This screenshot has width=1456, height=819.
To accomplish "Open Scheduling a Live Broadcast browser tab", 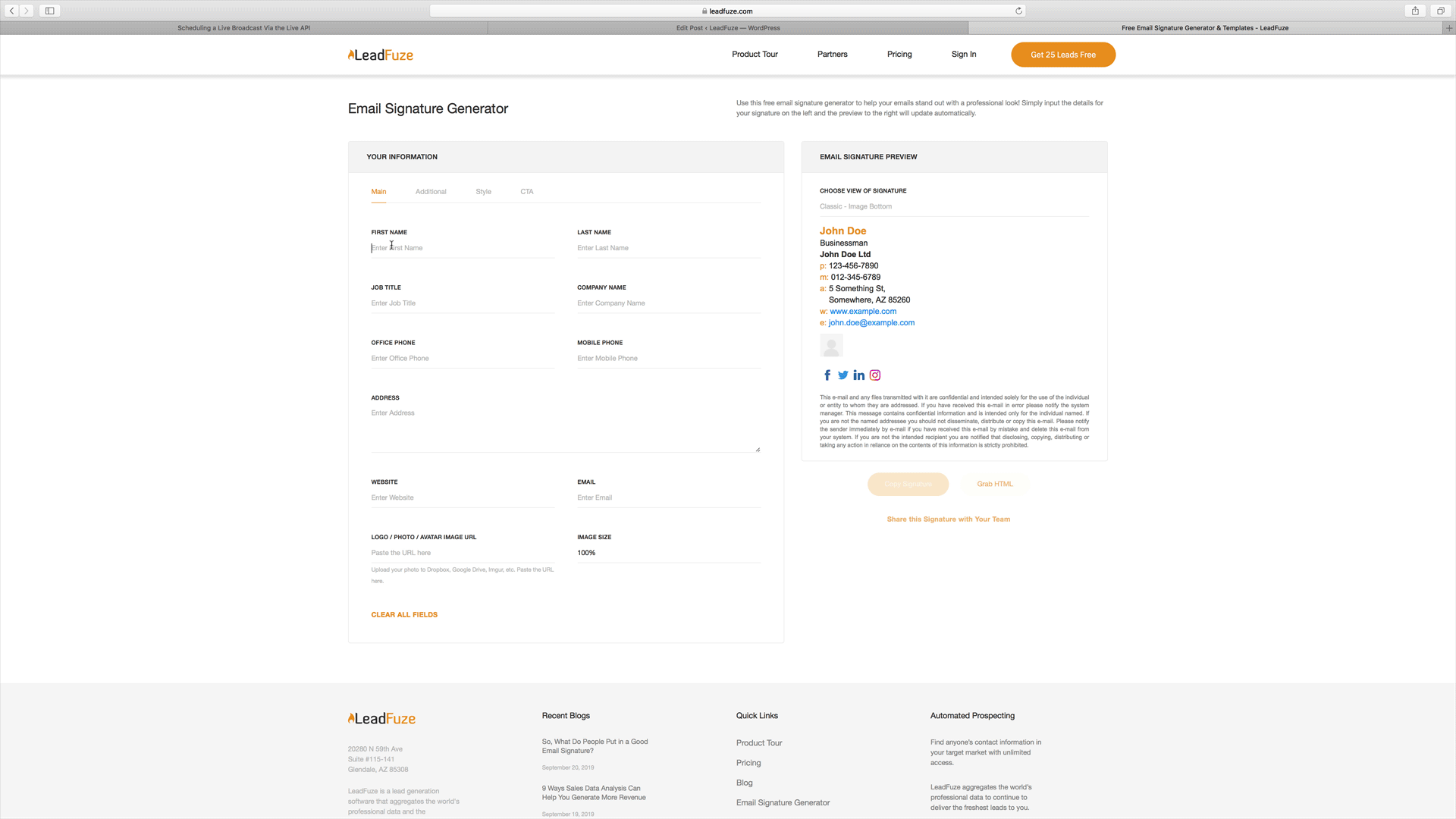I will pos(243,28).
